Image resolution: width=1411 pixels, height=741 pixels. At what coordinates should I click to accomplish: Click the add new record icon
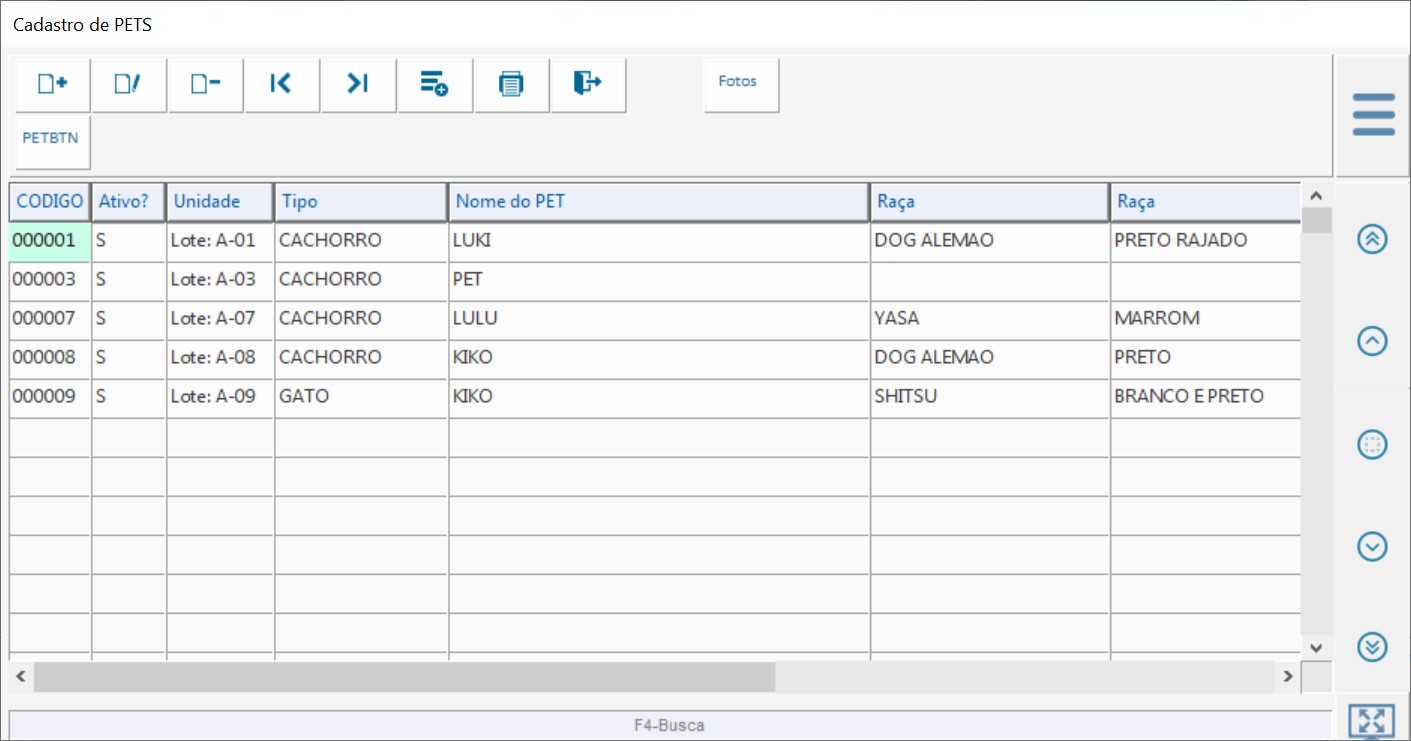[52, 85]
